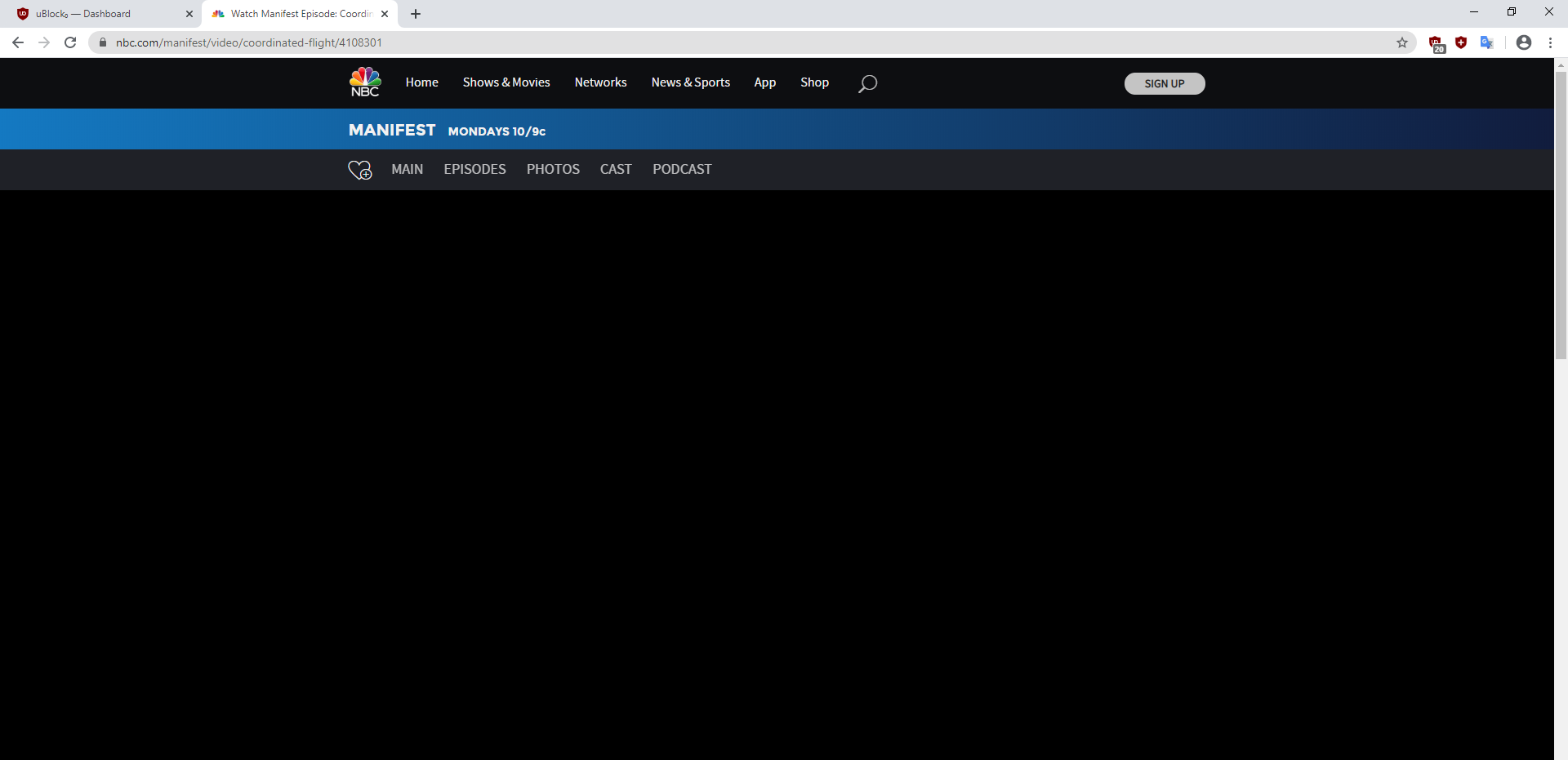Open the Chrome profile avatar icon
This screenshot has width=1568, height=760.
point(1524,42)
